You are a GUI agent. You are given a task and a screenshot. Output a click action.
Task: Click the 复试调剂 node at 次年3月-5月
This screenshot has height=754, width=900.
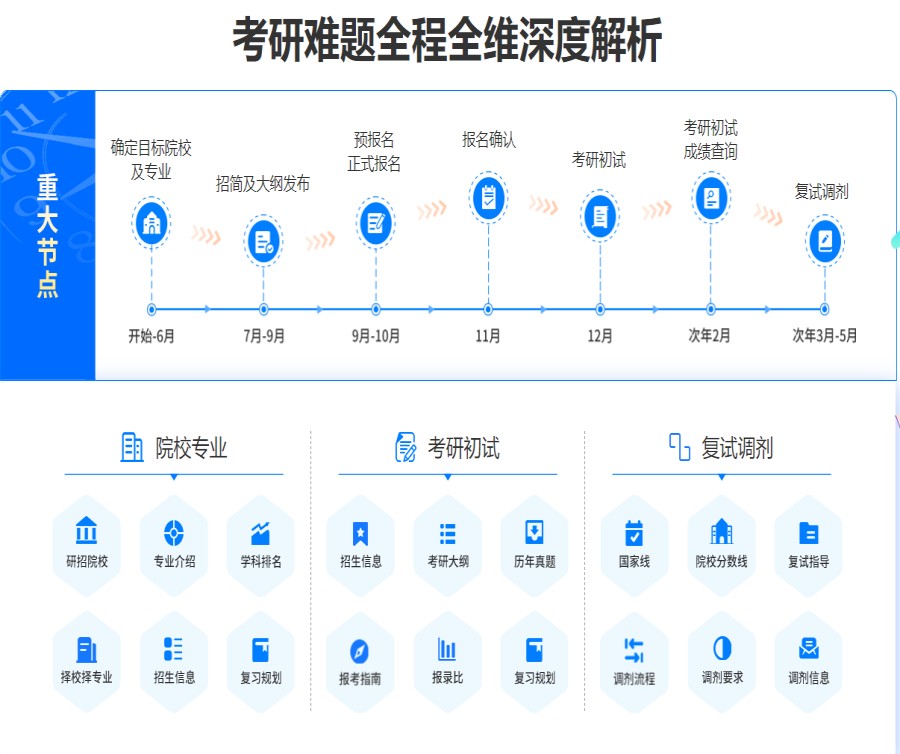click(x=823, y=240)
